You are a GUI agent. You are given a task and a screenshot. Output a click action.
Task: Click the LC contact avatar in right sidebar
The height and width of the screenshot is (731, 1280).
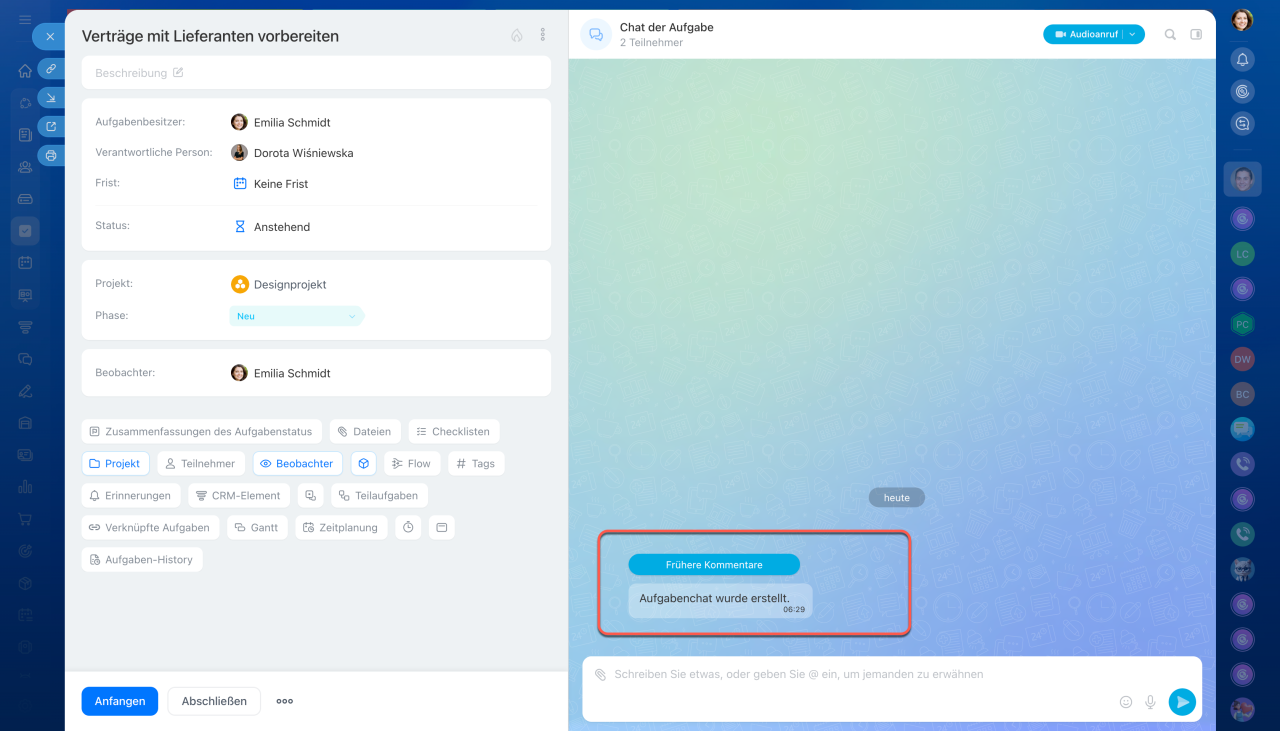click(x=1242, y=254)
